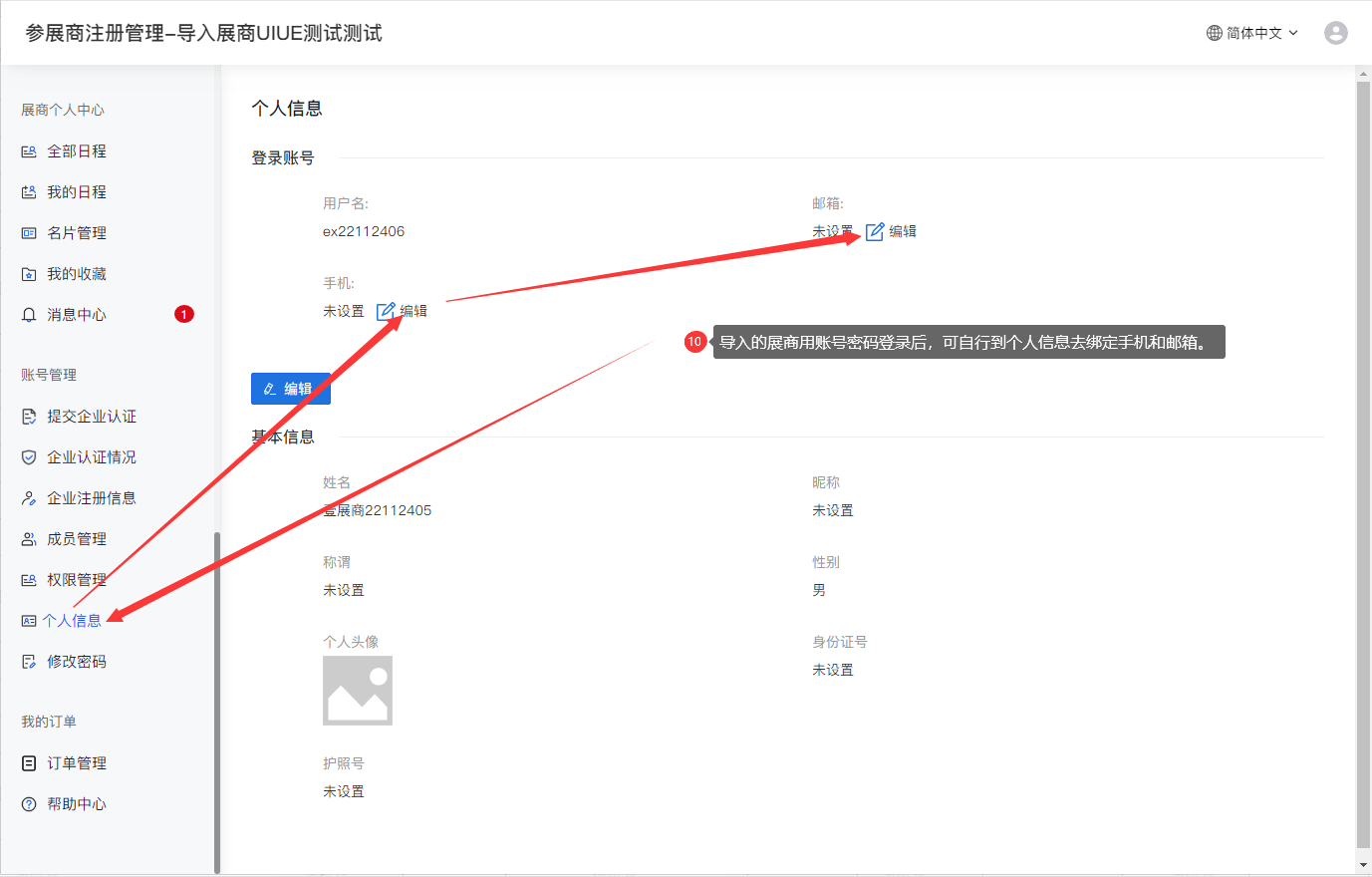The image size is (1372, 877).
Task: Go to 提交企业认证 menu item
Action: (x=91, y=417)
